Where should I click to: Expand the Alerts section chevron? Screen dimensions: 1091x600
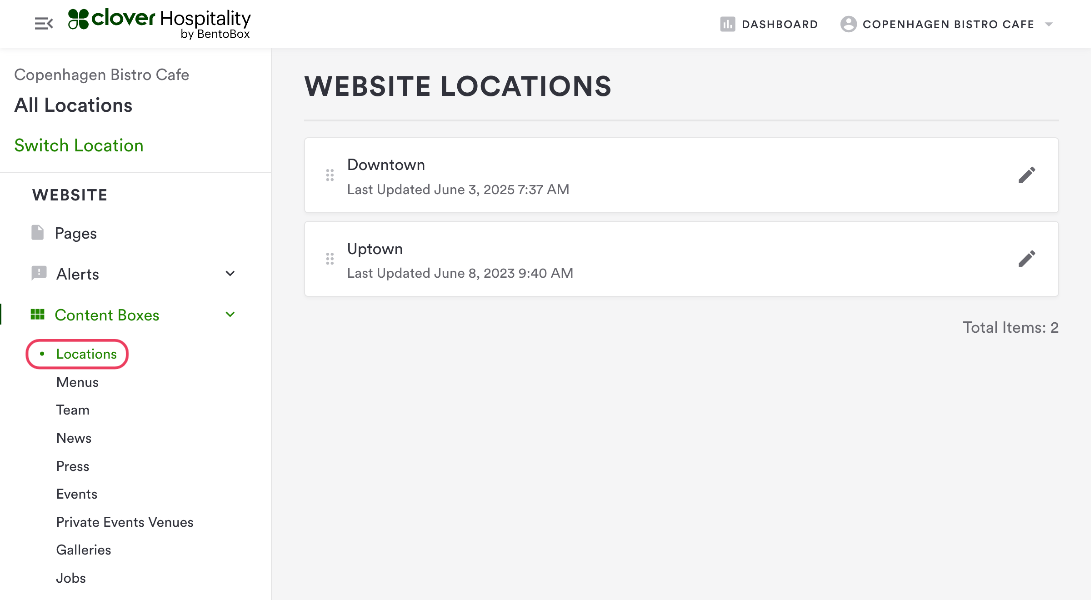pyautogui.click(x=230, y=274)
